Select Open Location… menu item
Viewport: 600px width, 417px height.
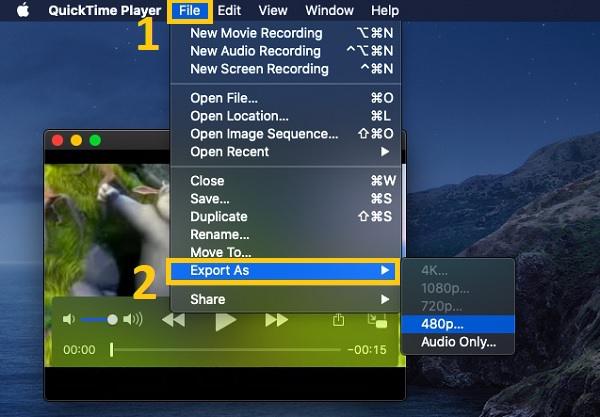click(x=285, y=116)
